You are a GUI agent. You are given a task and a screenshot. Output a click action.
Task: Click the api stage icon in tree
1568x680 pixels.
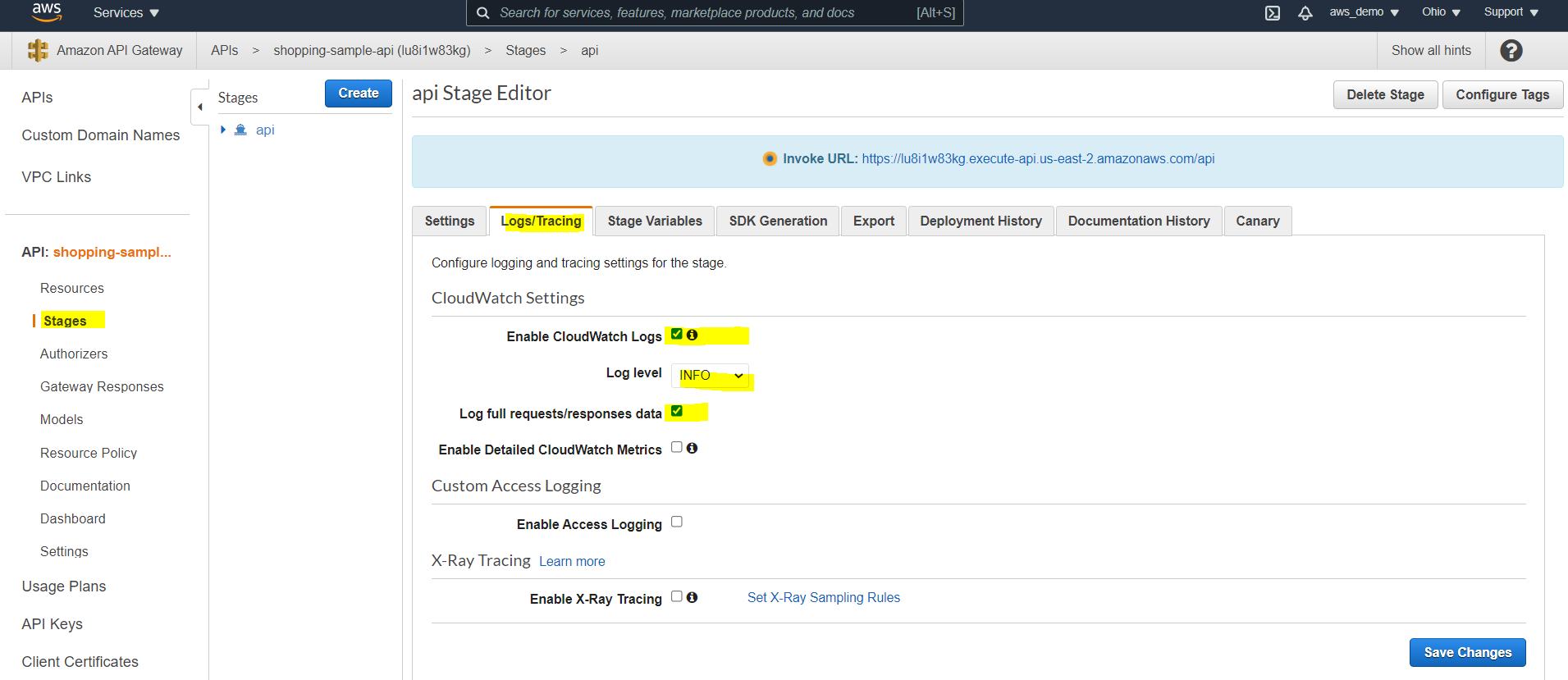pyautogui.click(x=240, y=130)
